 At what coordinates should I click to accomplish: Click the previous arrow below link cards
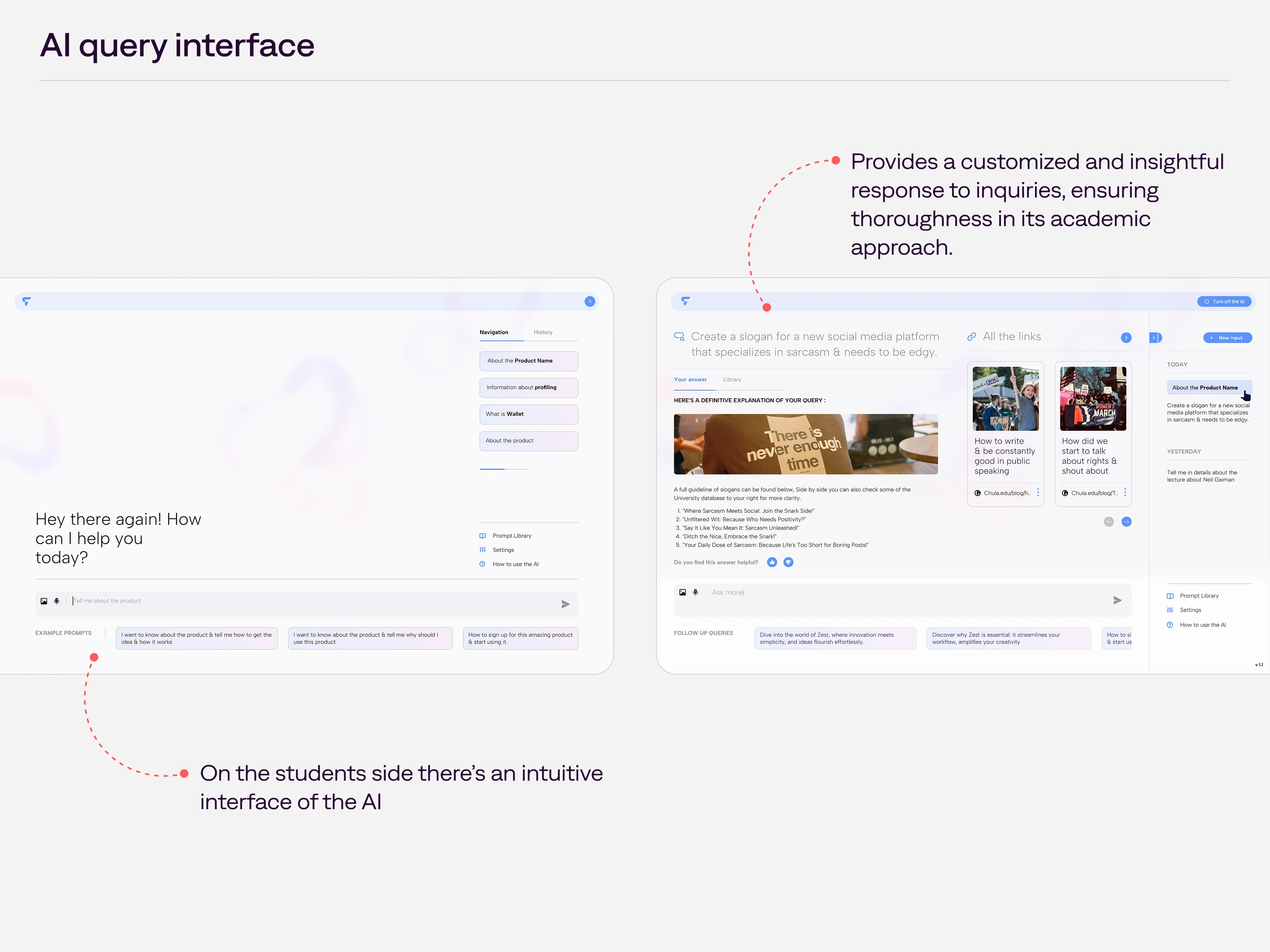(1108, 522)
